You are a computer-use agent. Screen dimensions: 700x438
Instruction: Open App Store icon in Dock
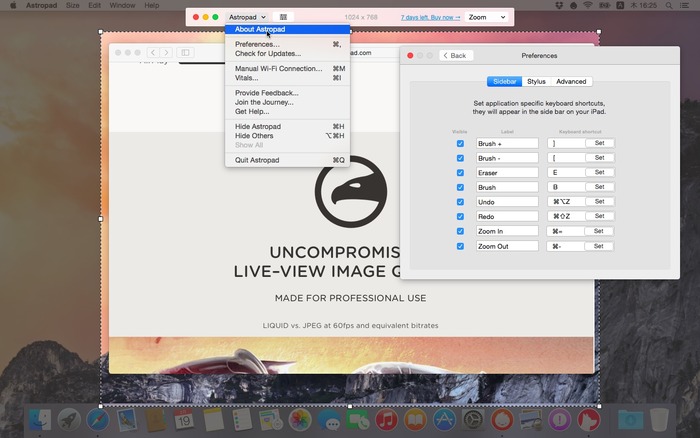444,420
